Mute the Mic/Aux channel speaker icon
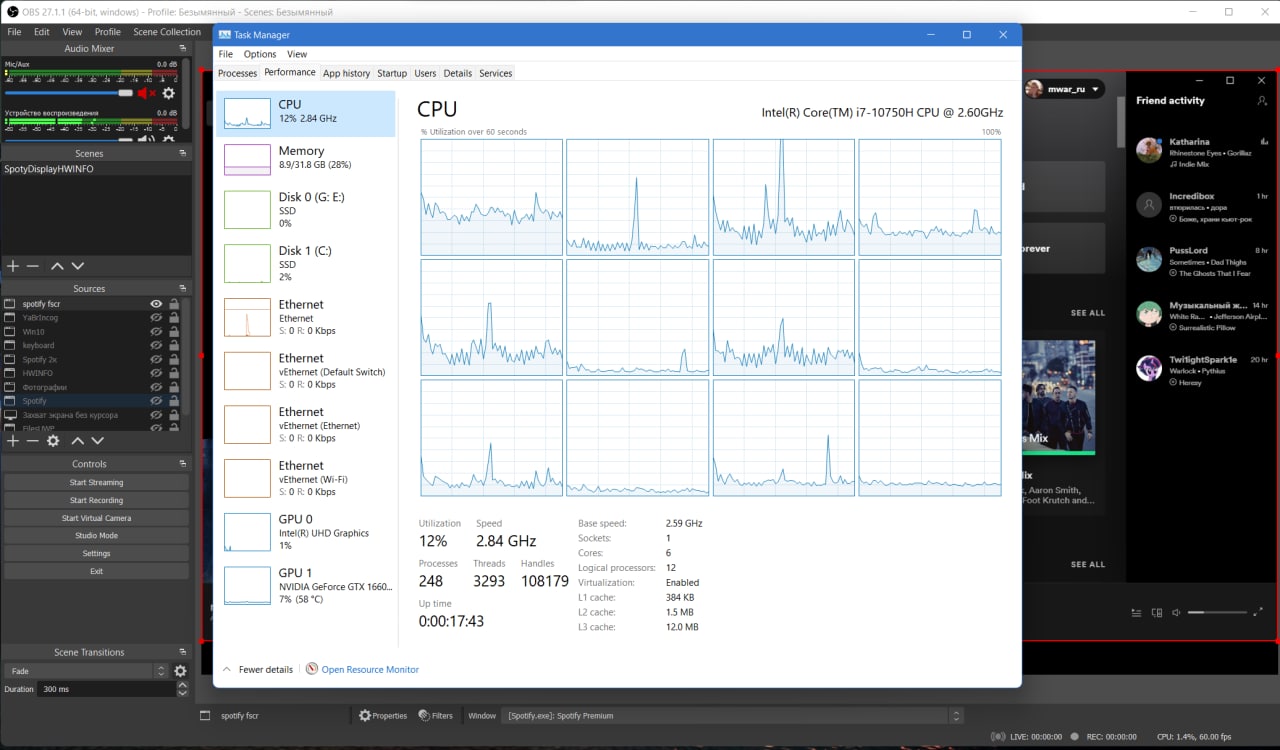The image size is (1280, 750). [x=146, y=93]
